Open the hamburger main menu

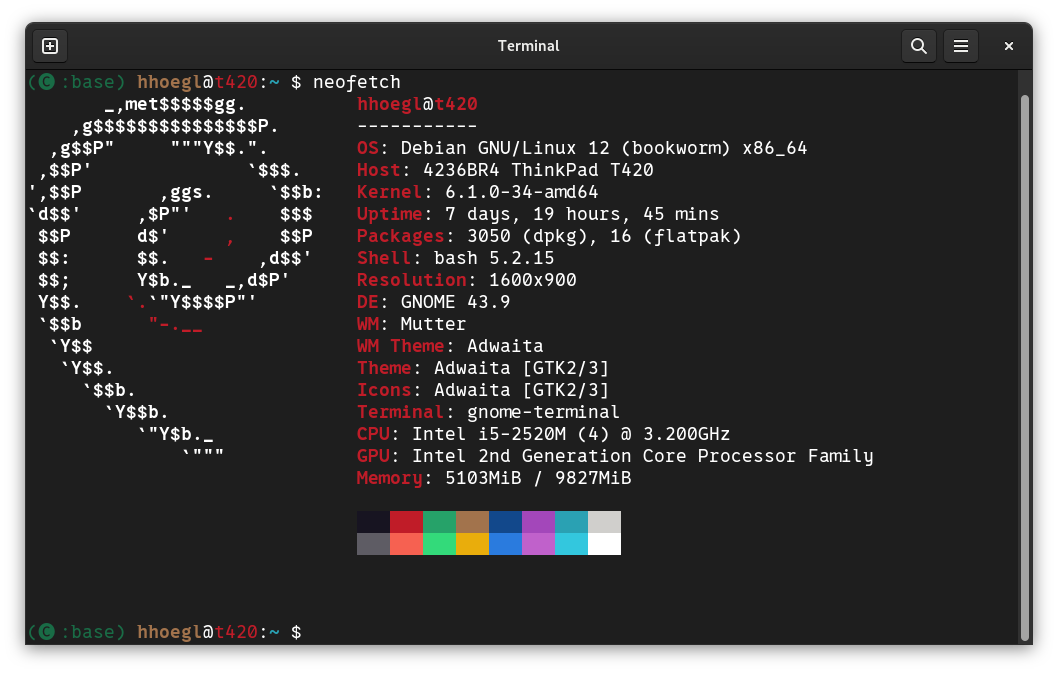coord(960,46)
